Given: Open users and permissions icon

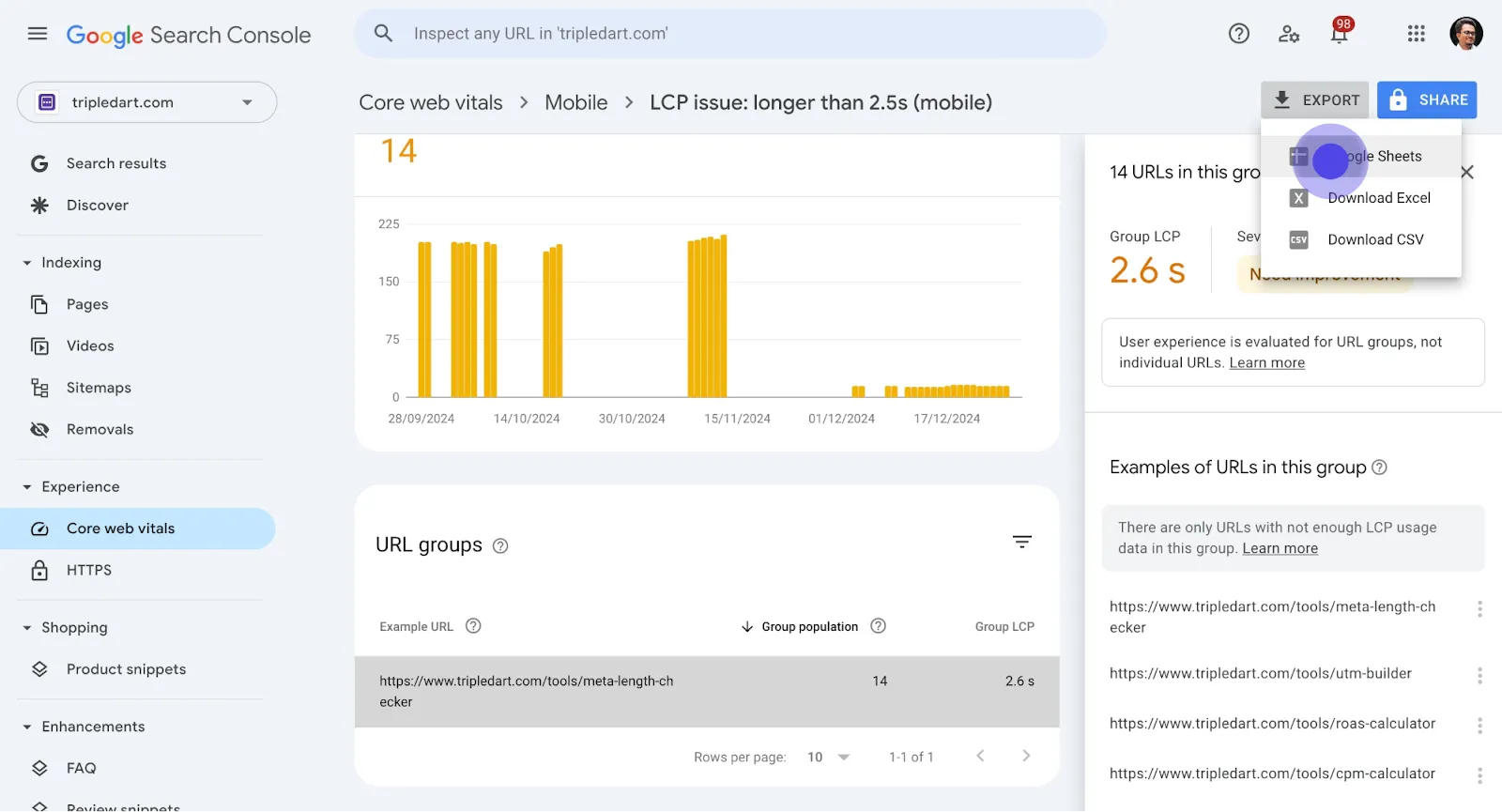Looking at the screenshot, I should coord(1289,34).
